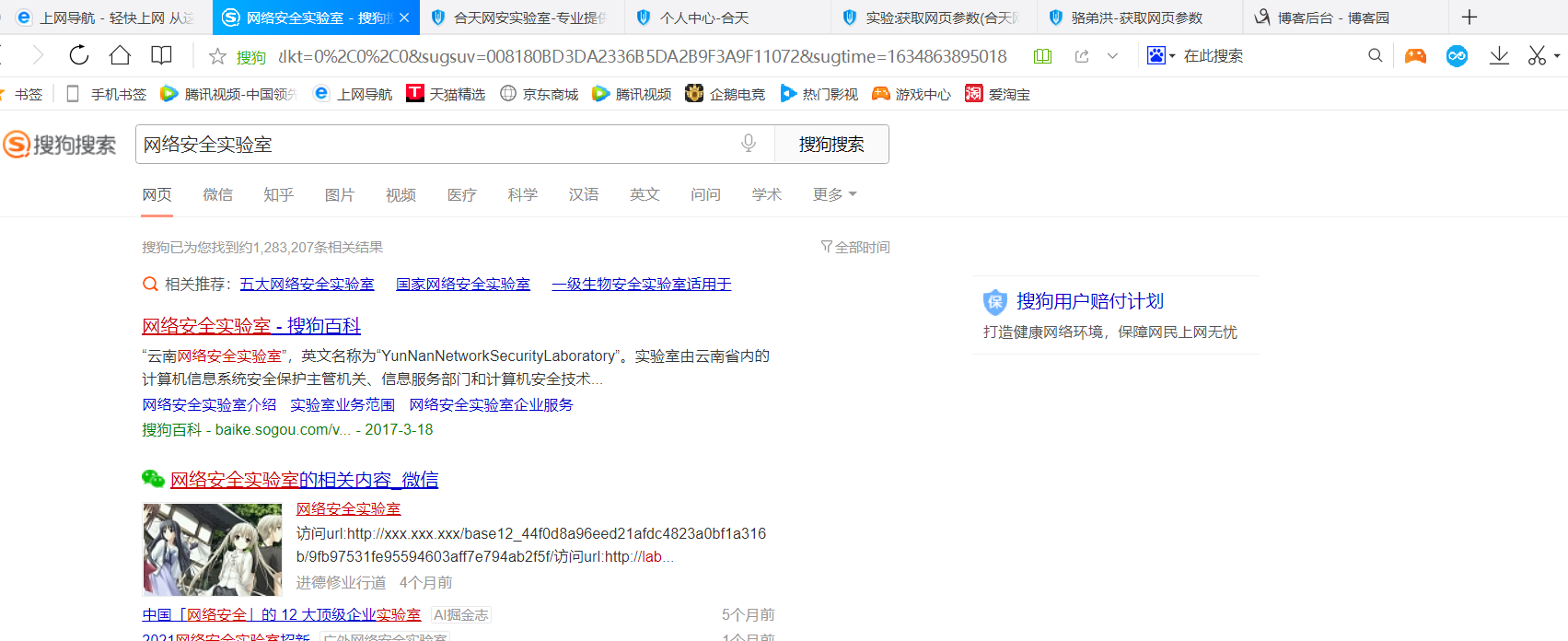Open a new tab with plus button
The width and height of the screenshot is (1568, 641).
coord(1469,17)
